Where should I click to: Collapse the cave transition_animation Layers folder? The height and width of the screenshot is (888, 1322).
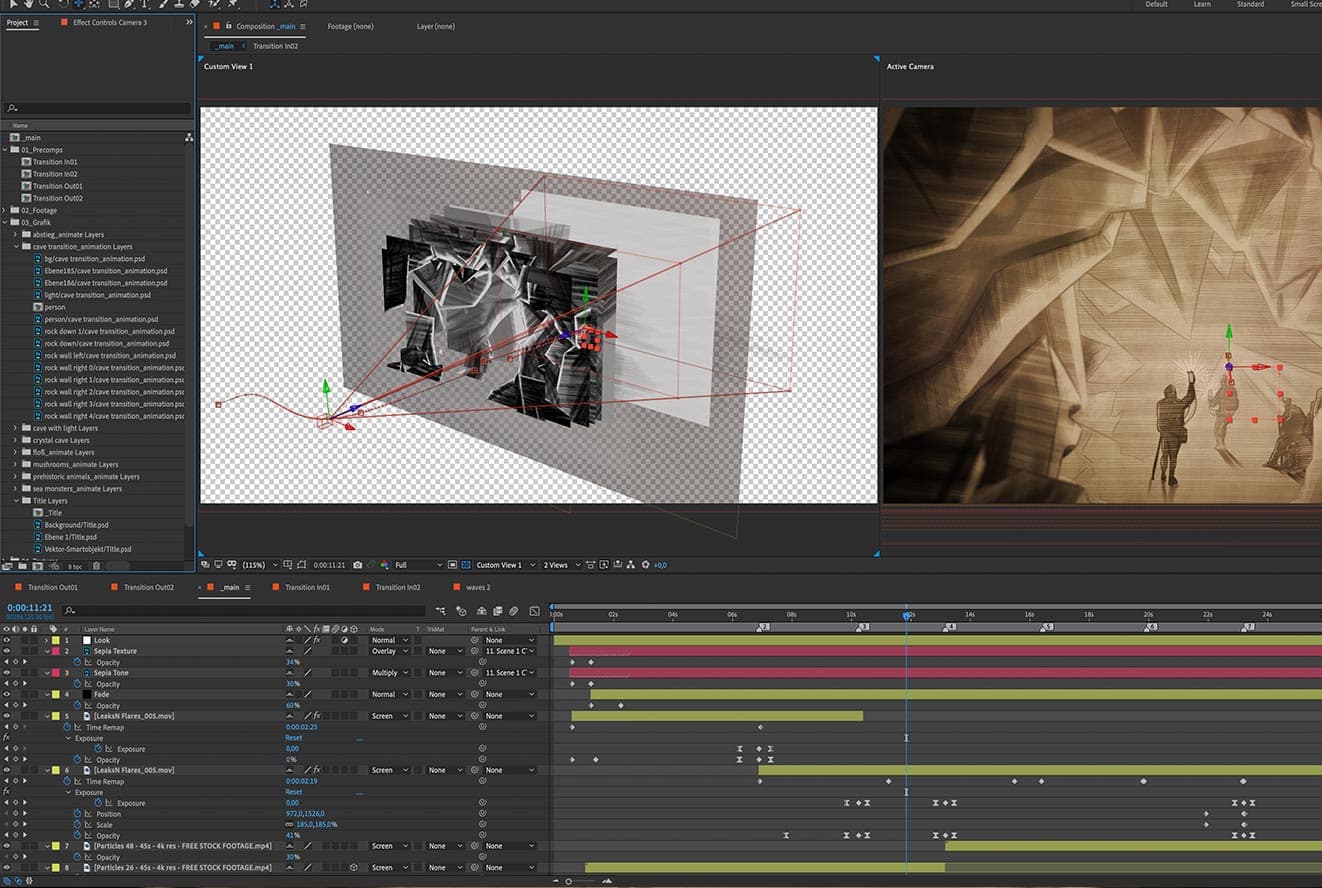click(x=15, y=246)
